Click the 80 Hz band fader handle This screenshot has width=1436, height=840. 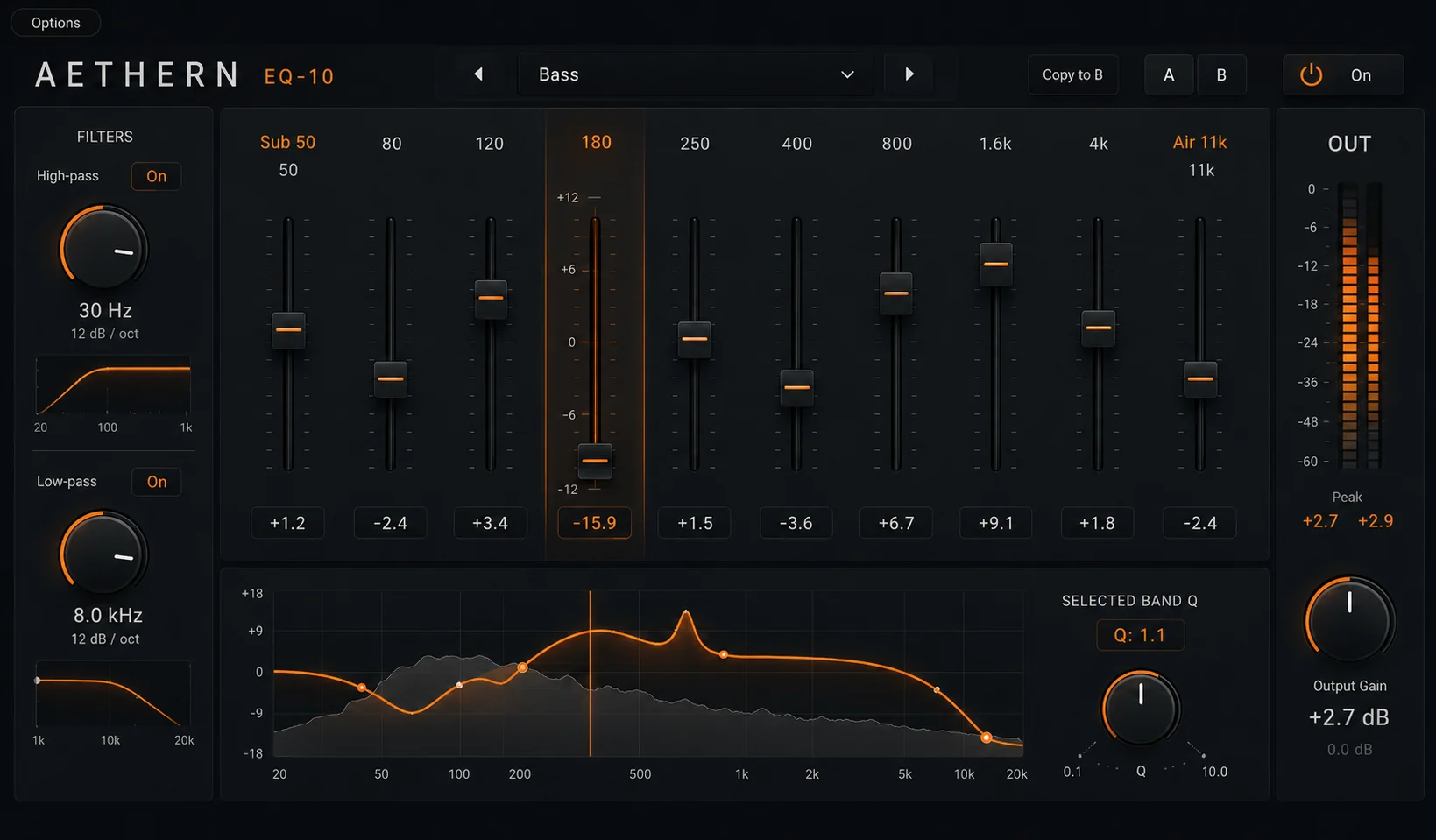(x=391, y=379)
